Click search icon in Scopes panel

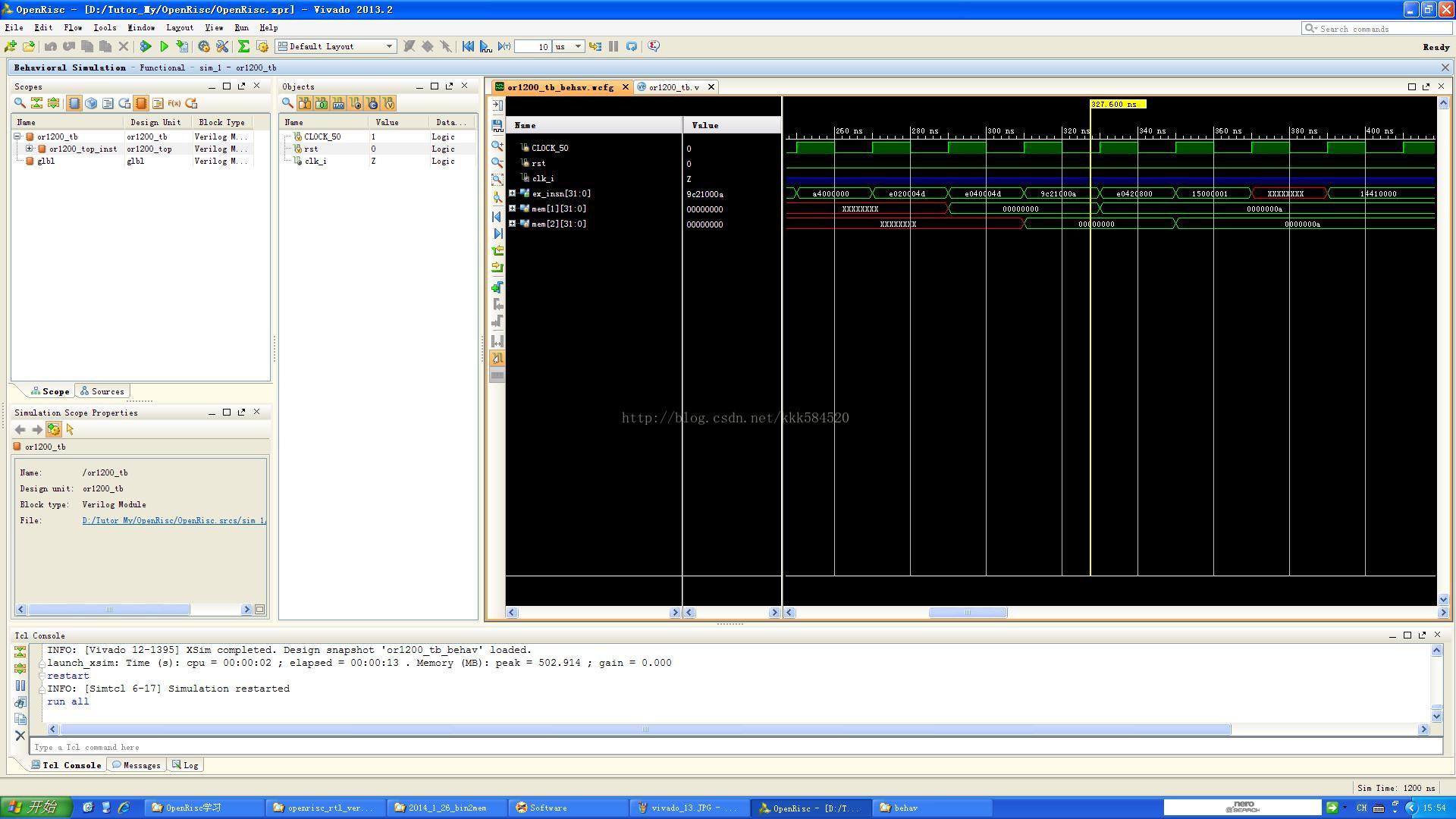click(x=20, y=103)
